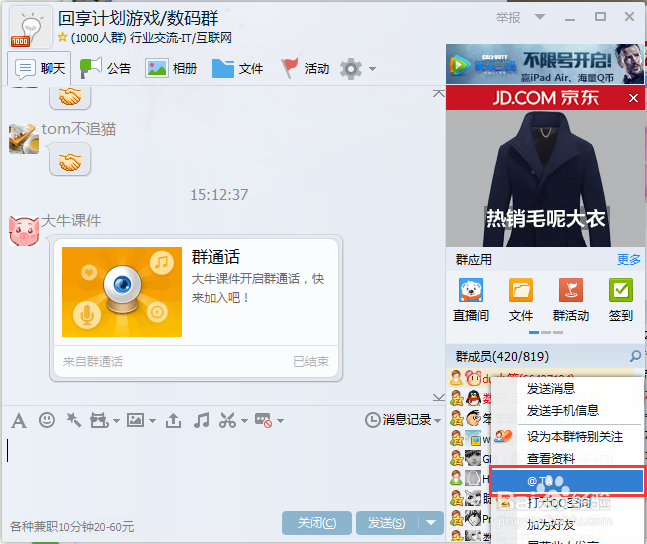647x544 pixels.
Task: Click the magic emoticon wand icon
Action: [73, 420]
